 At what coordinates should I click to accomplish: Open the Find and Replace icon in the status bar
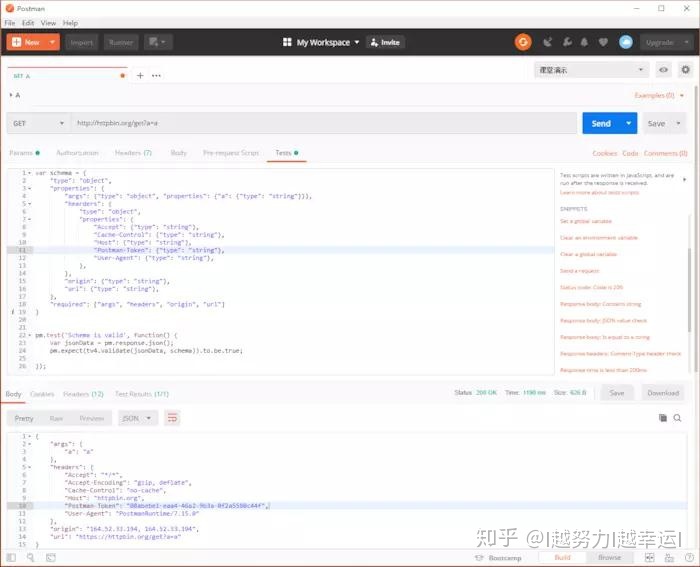click(x=30, y=557)
